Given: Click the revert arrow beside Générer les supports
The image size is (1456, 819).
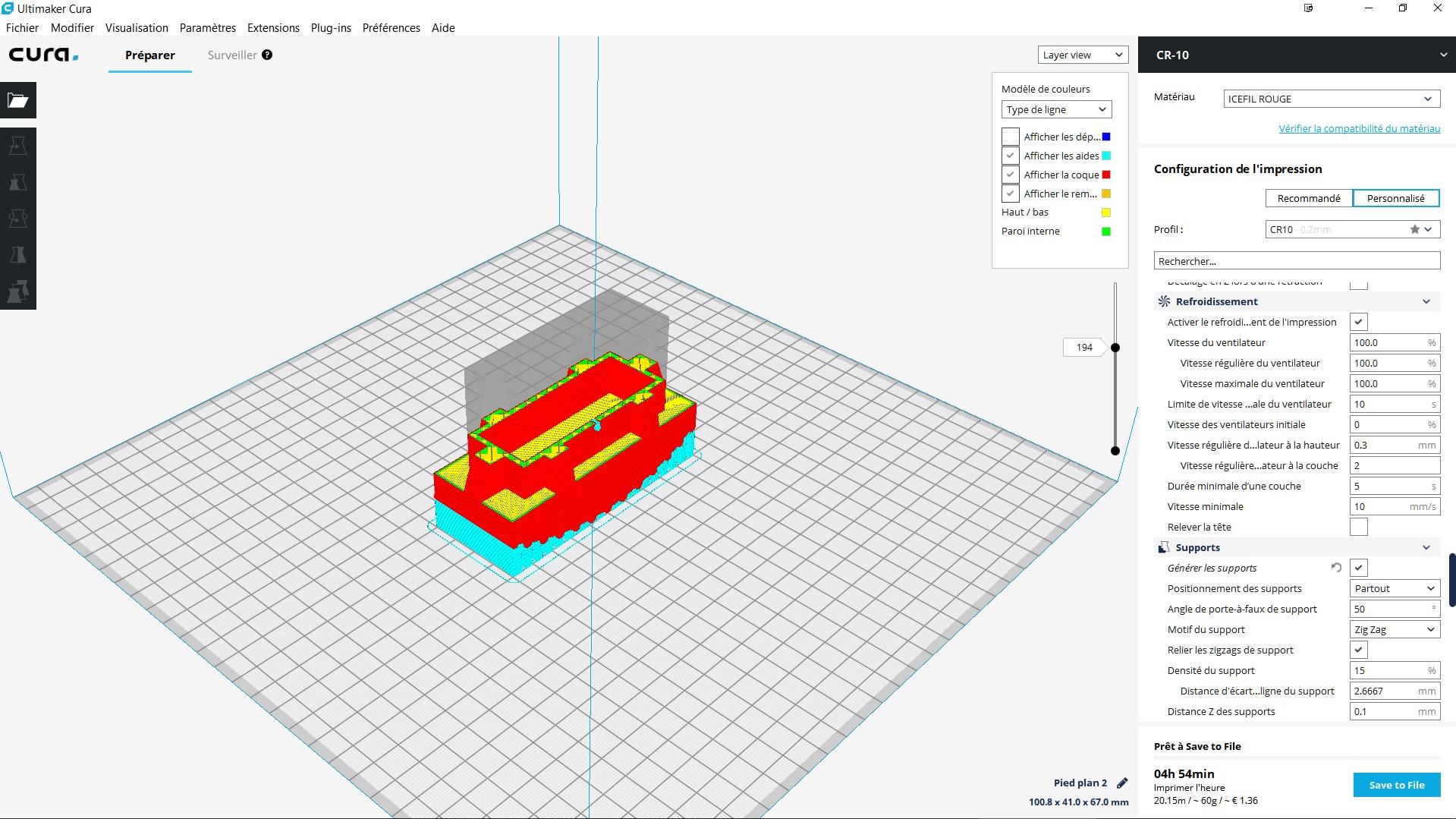Looking at the screenshot, I should 1336,568.
